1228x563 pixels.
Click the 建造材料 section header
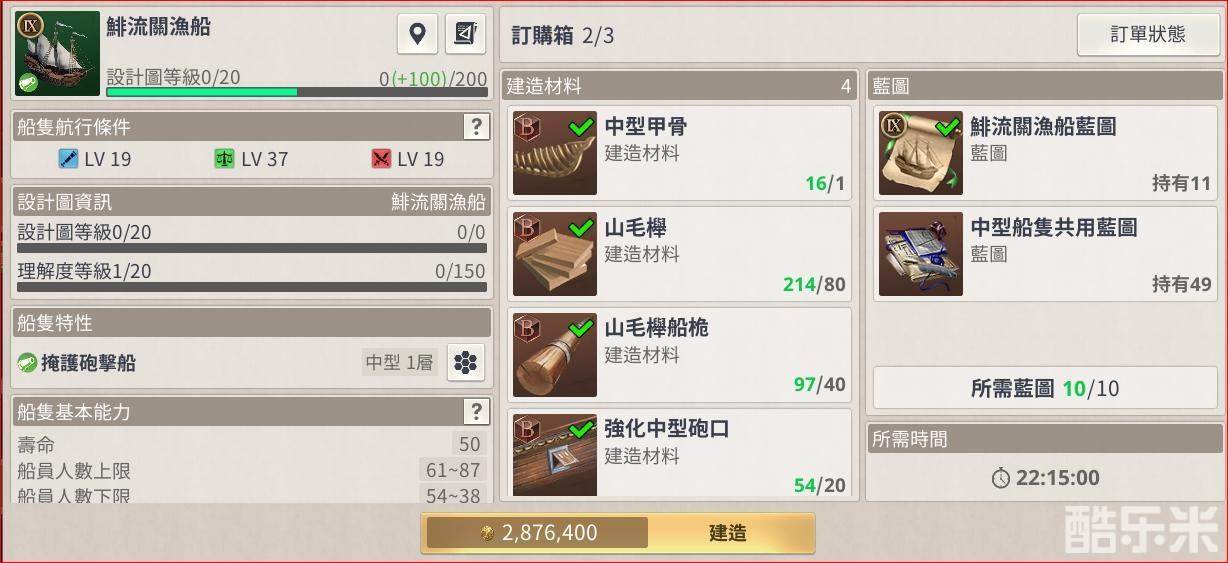[679, 86]
